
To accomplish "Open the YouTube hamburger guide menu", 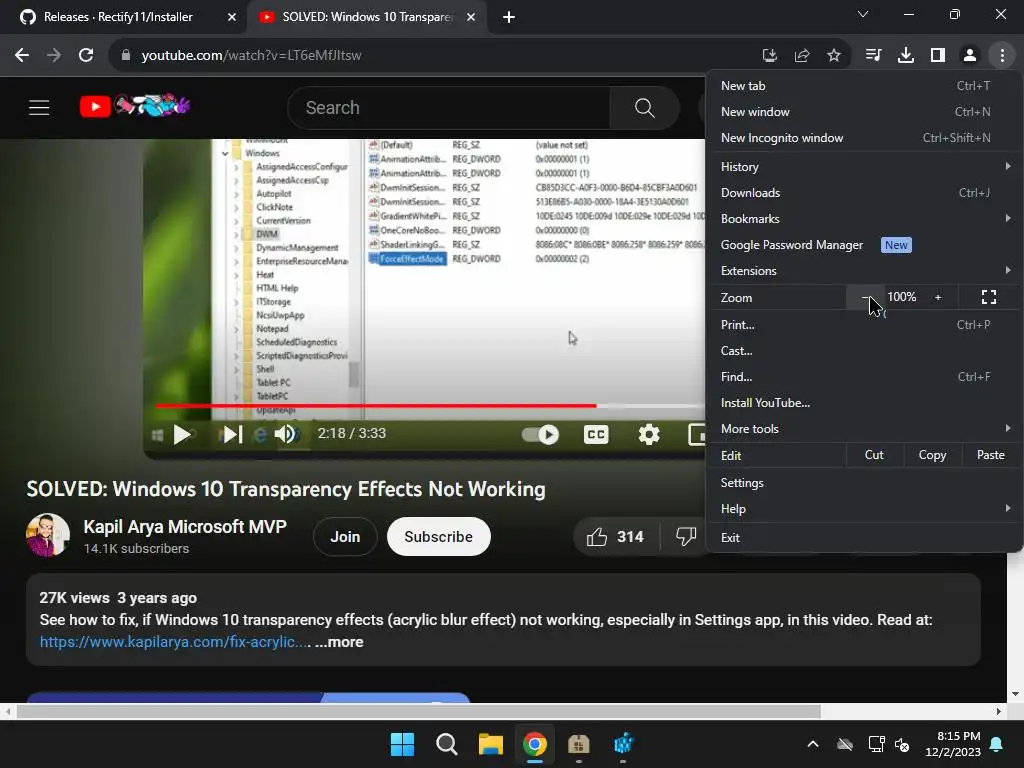I will pyautogui.click(x=39, y=108).
